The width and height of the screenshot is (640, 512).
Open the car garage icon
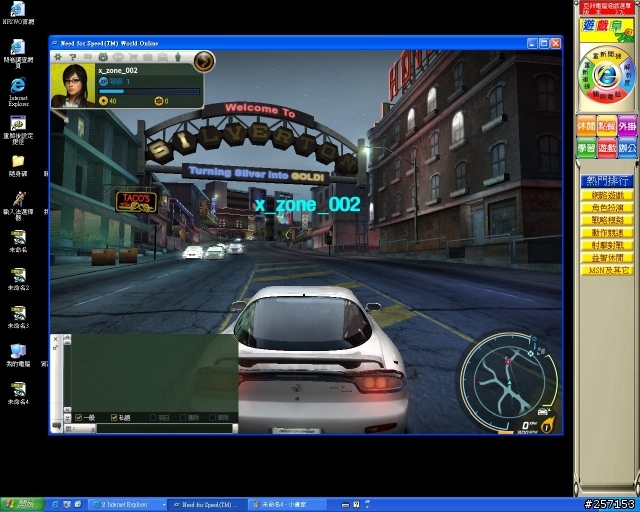(x=162, y=57)
